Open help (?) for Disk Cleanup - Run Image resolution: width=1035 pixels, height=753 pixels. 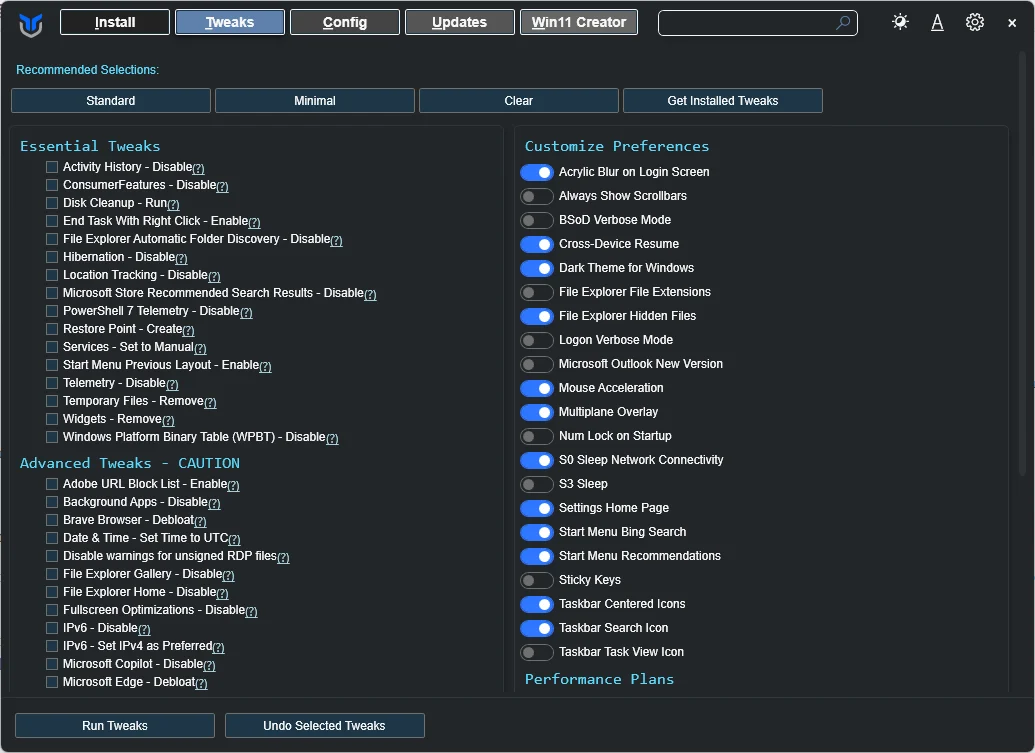point(174,204)
